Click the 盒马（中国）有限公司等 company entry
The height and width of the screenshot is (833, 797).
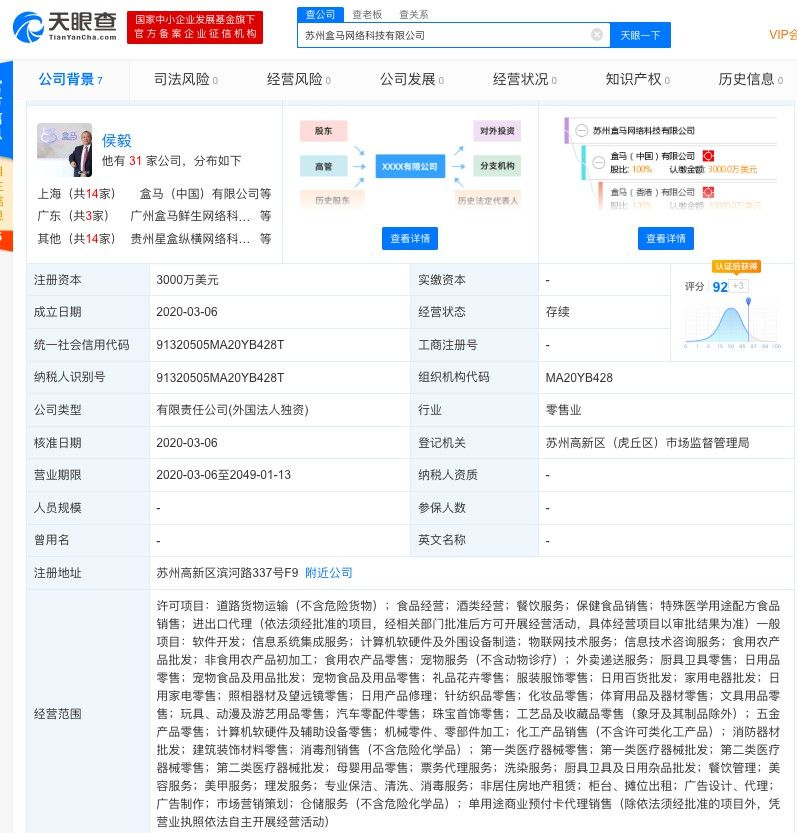click(205, 194)
